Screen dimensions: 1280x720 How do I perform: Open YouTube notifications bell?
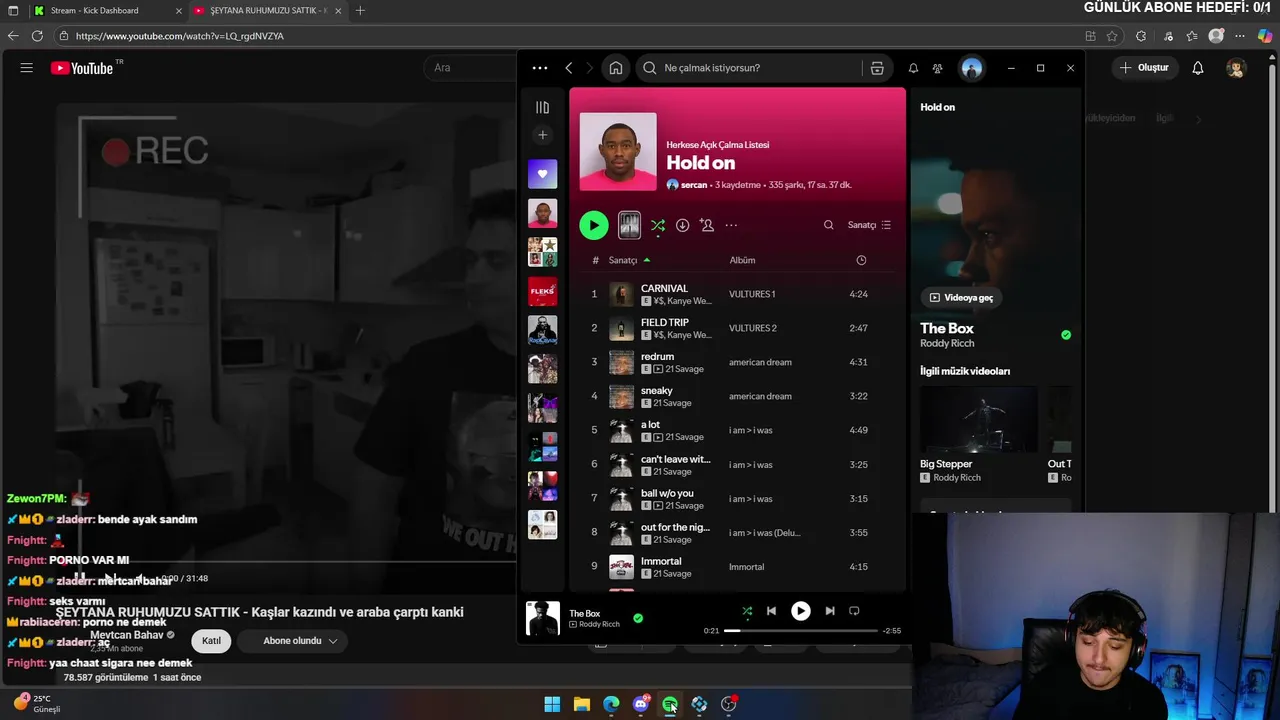(1198, 68)
